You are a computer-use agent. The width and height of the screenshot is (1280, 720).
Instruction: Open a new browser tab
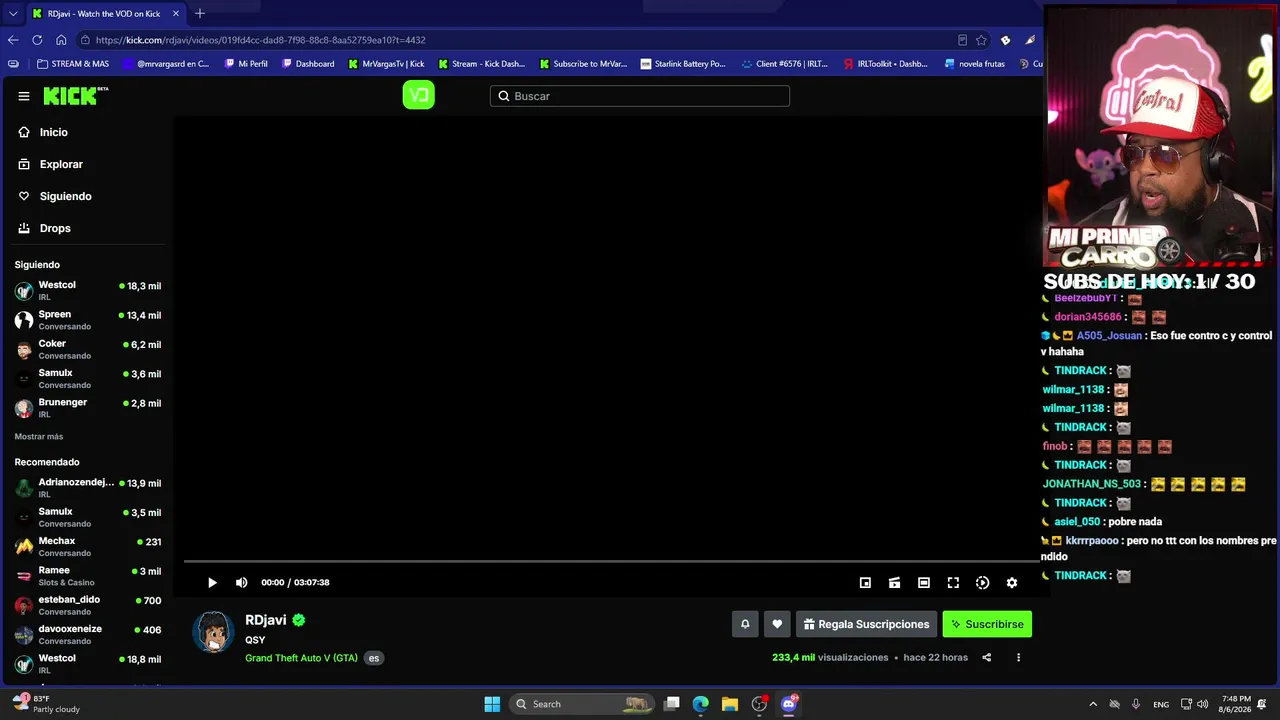[200, 14]
